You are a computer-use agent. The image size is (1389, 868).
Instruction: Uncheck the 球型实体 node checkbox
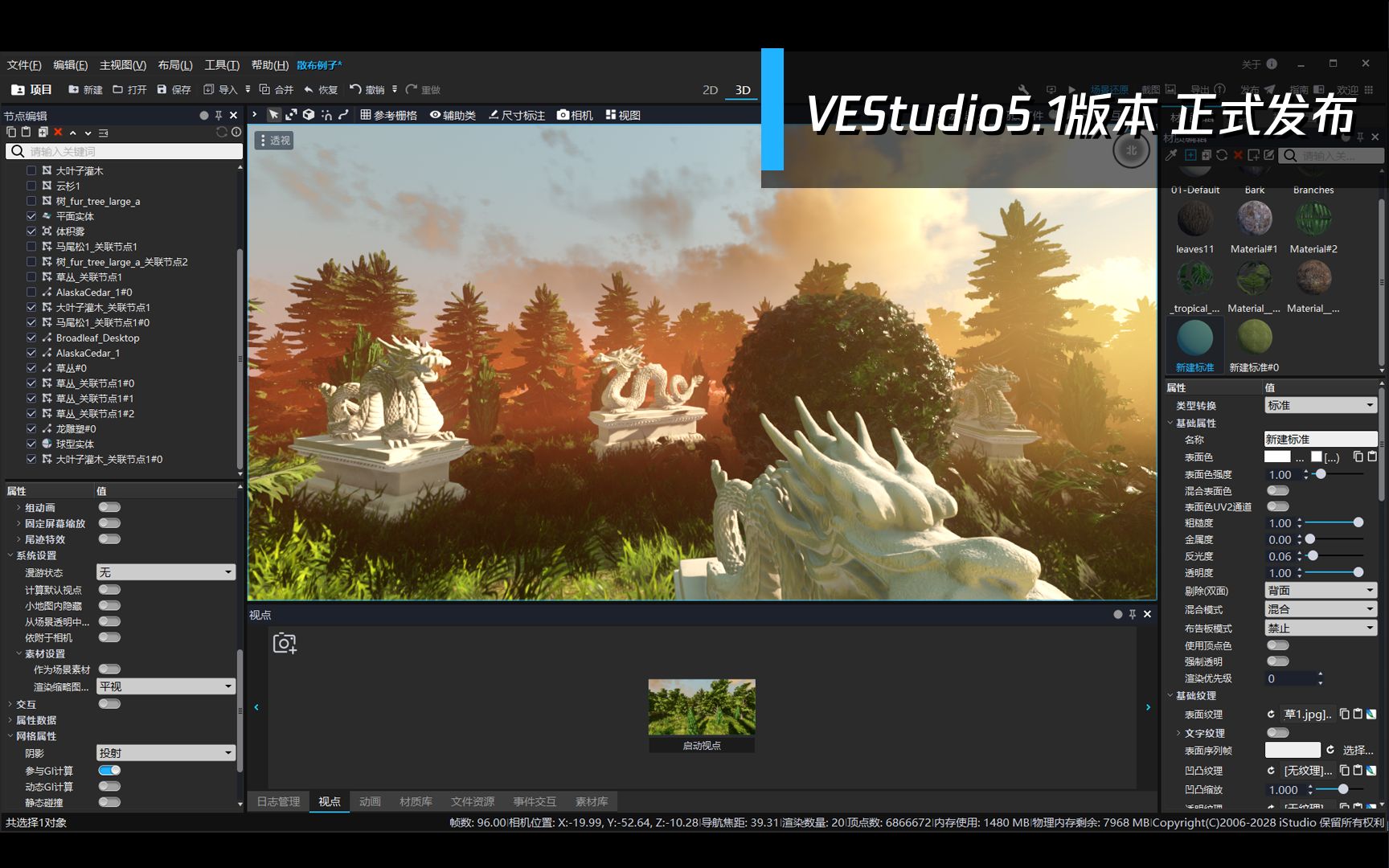click(31, 444)
